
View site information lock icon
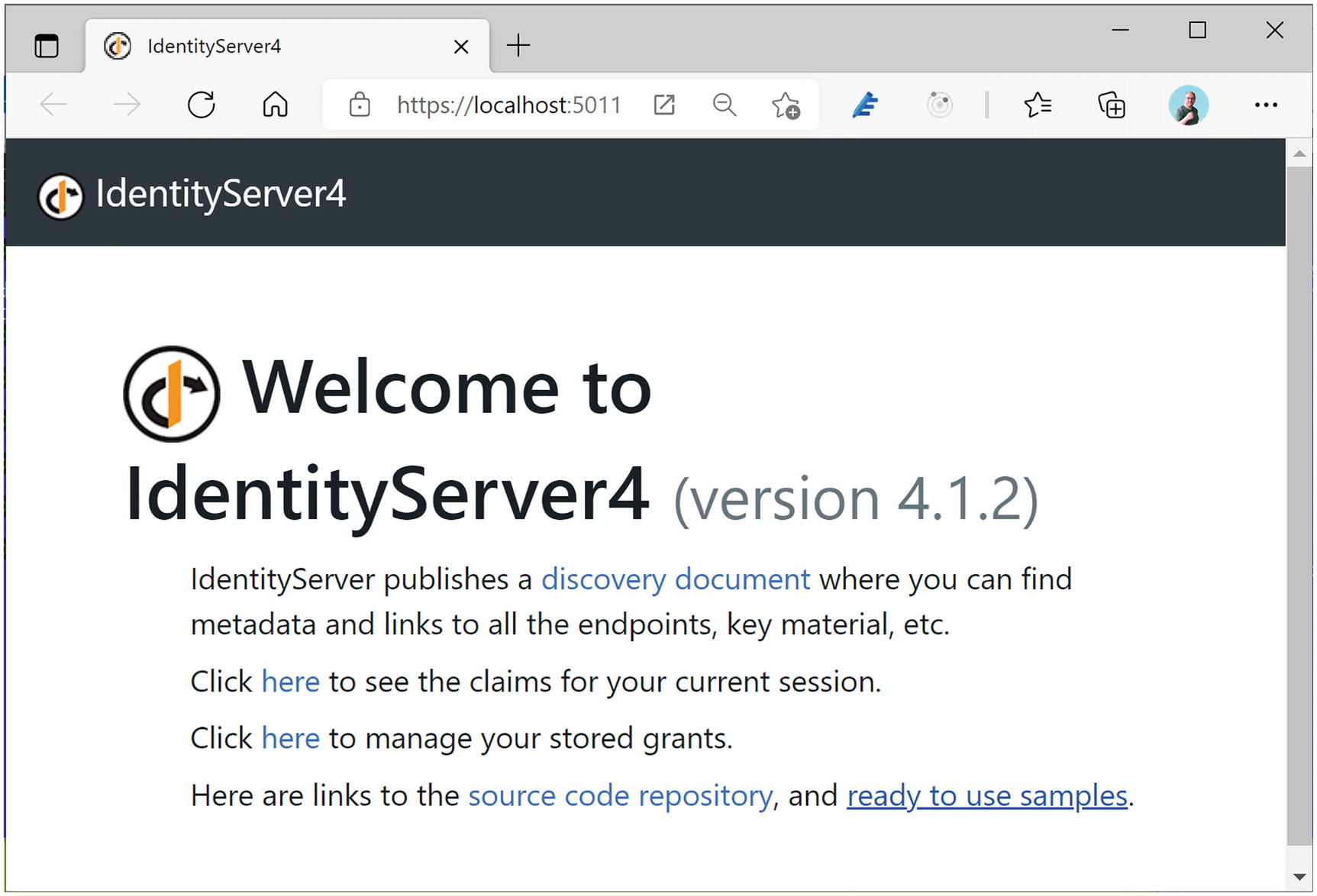click(360, 105)
